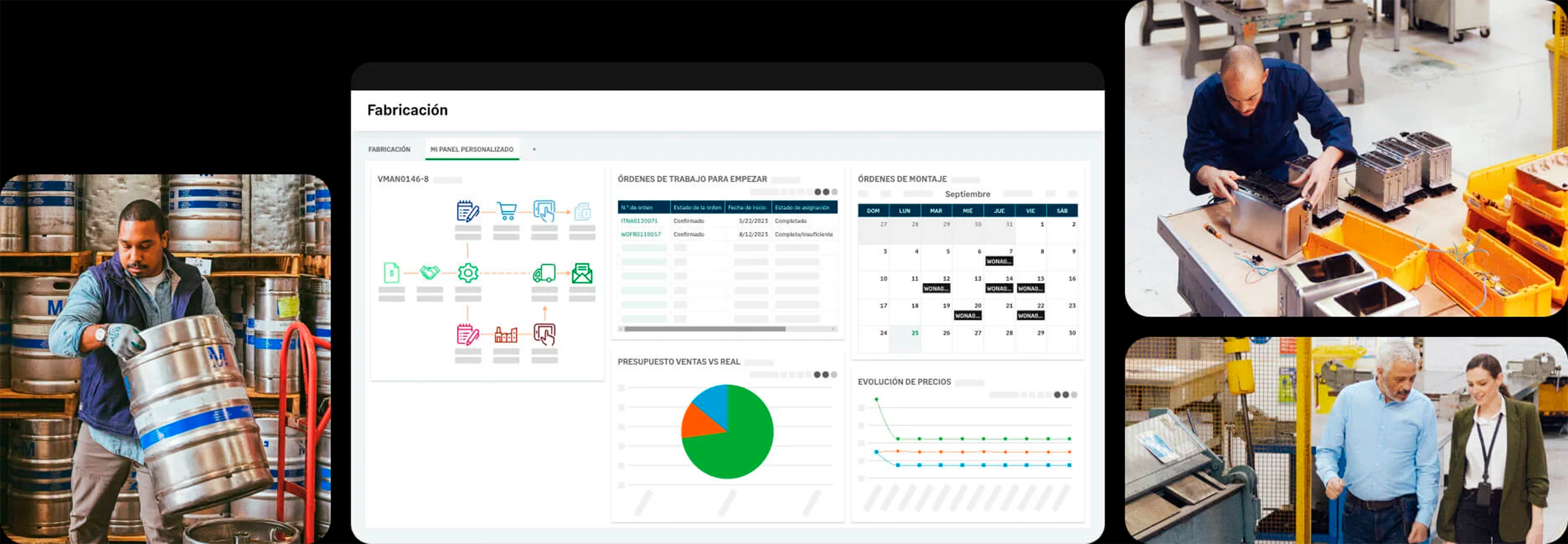This screenshot has height=544, width=1568.
Task: Click the pink notepad with pencil icon
Action: 467,334
